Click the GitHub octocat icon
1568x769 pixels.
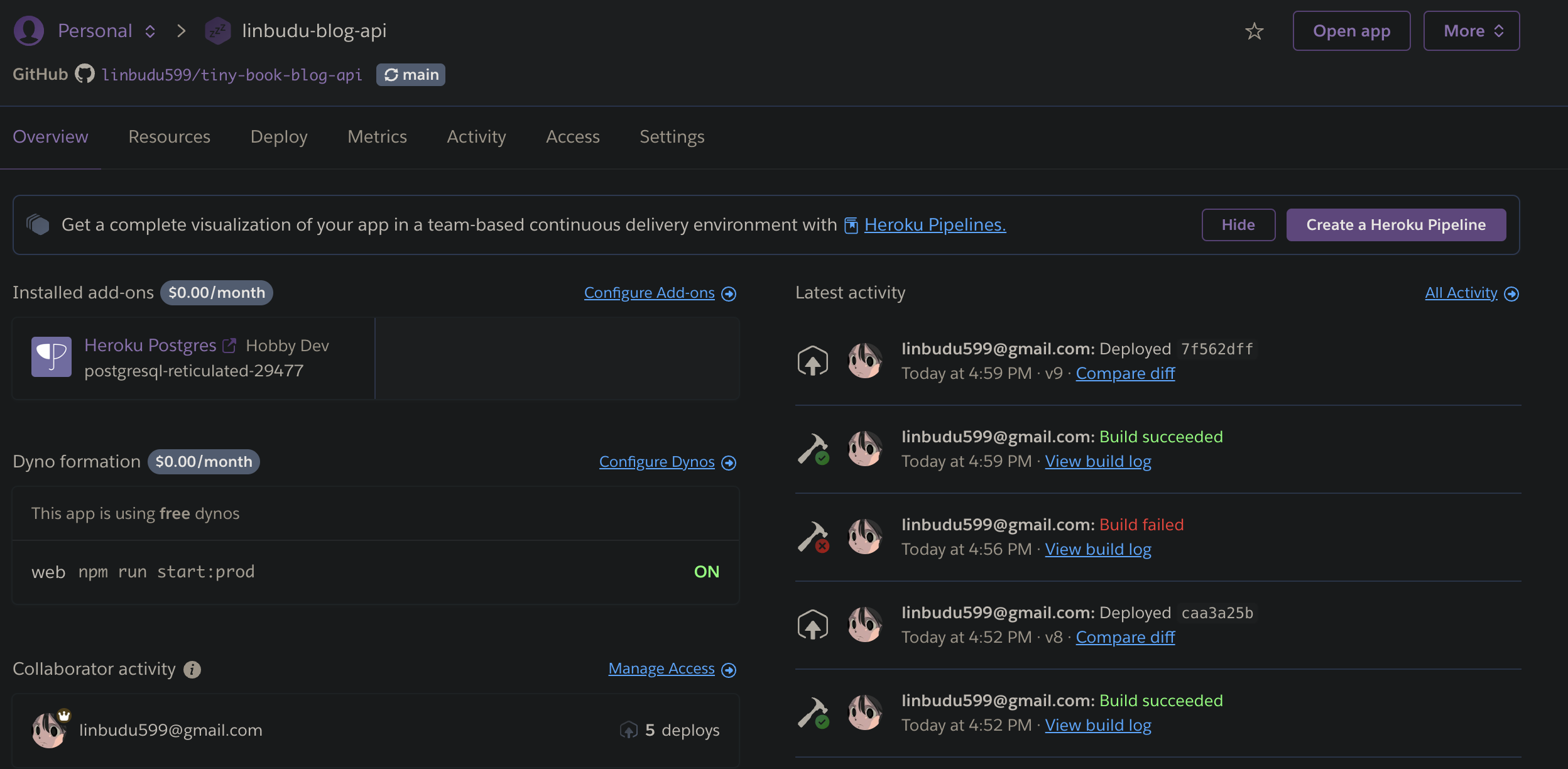coord(85,74)
